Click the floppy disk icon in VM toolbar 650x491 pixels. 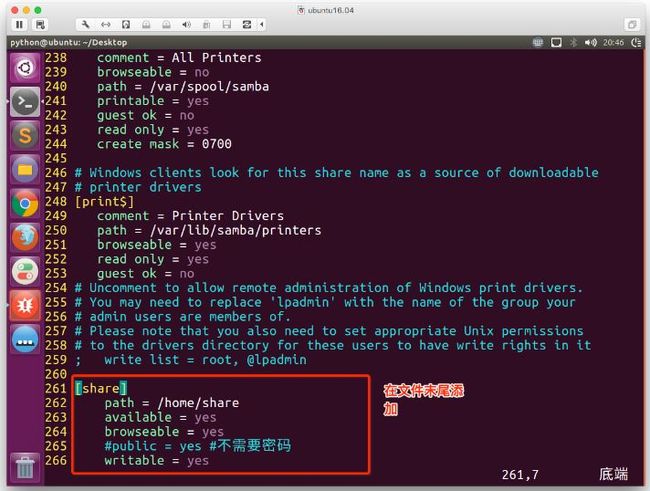(x=227, y=24)
